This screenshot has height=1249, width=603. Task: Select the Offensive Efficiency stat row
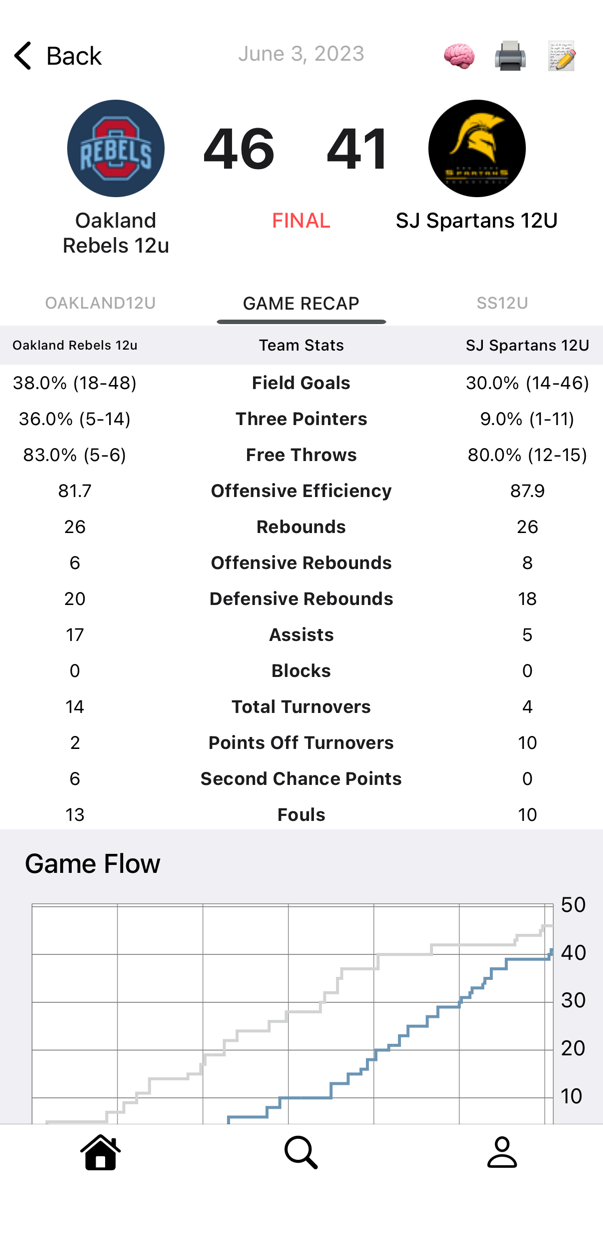(301, 491)
